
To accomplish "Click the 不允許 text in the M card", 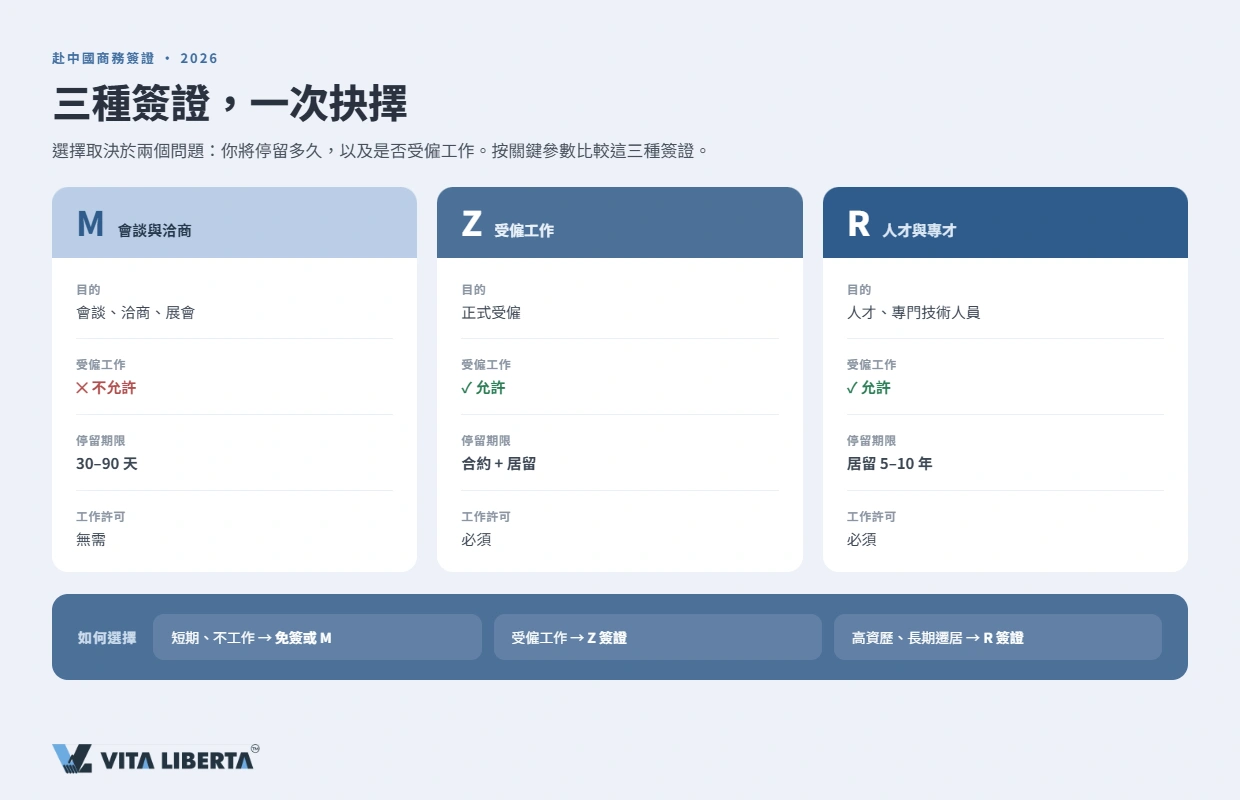I will coord(114,388).
